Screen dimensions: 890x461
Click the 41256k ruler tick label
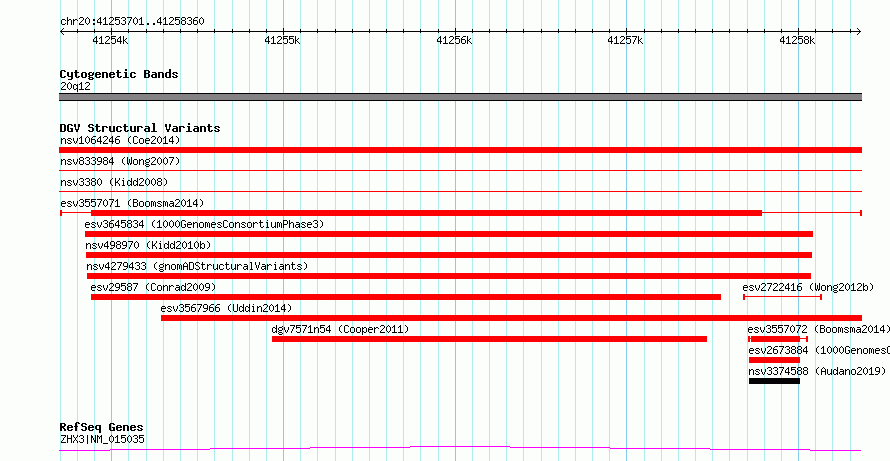pyautogui.click(x=454, y=40)
